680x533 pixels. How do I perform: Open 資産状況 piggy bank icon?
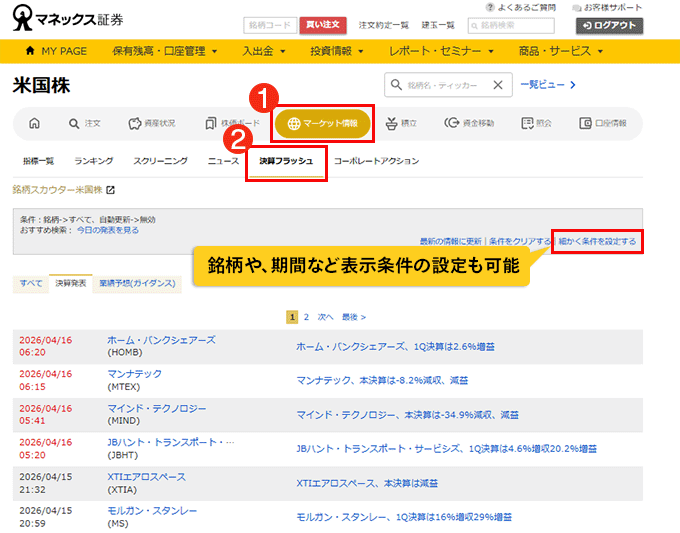tap(152, 123)
